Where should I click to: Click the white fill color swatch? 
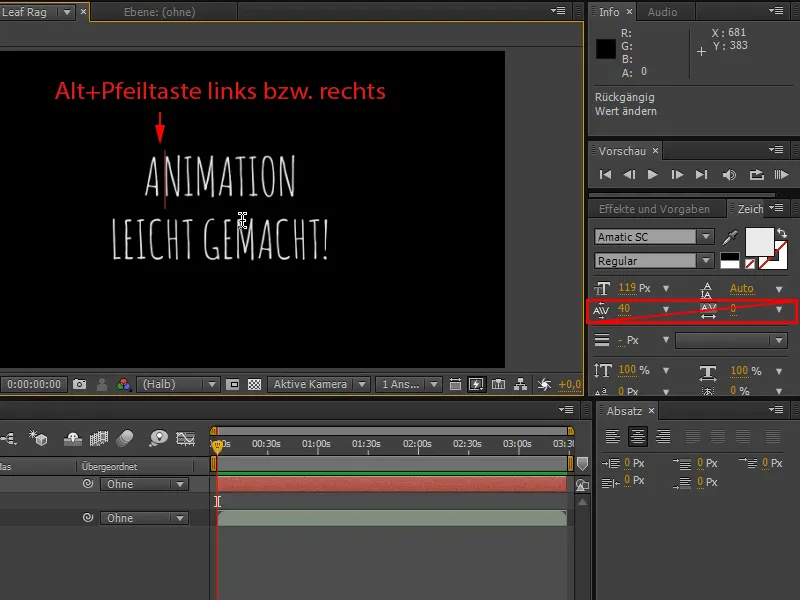coord(759,242)
